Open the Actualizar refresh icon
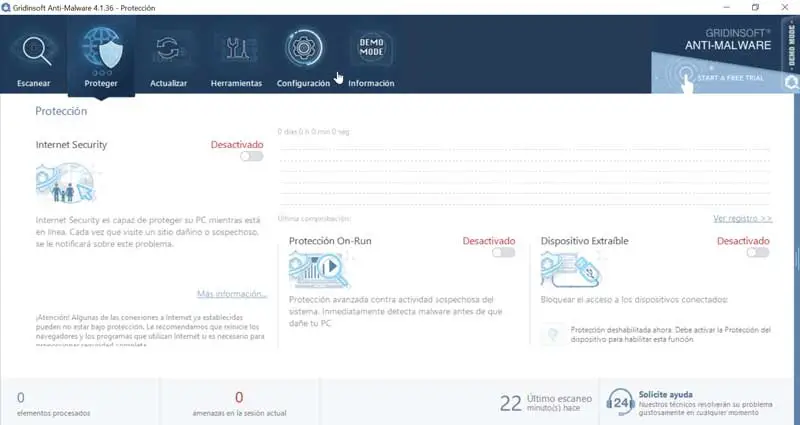Image resolution: width=800 pixels, height=425 pixels. [169, 49]
